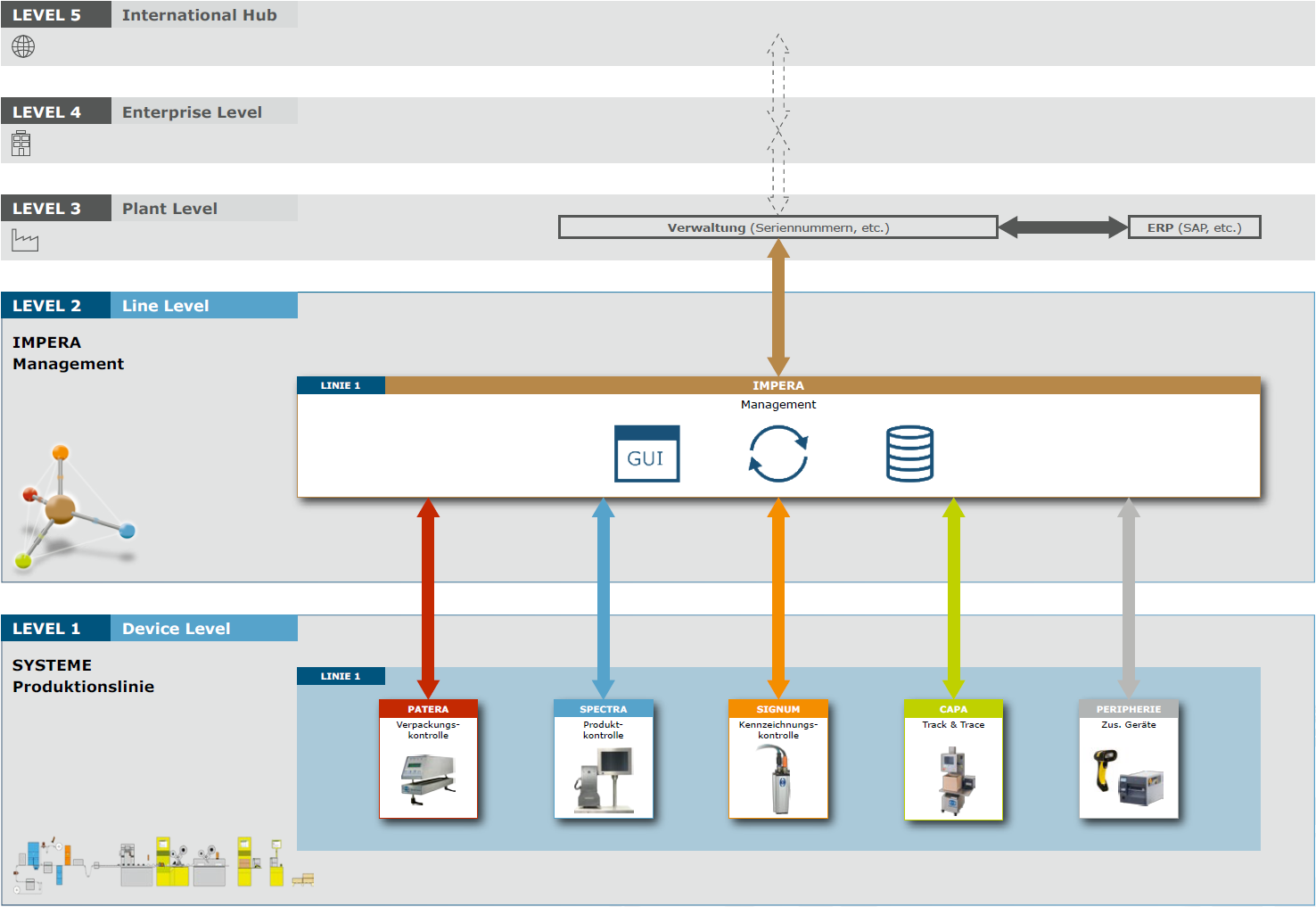Image resolution: width=1316 pixels, height=907 pixels.
Task: Click the factory icon under Level 3
Action: pyautogui.click(x=25, y=240)
